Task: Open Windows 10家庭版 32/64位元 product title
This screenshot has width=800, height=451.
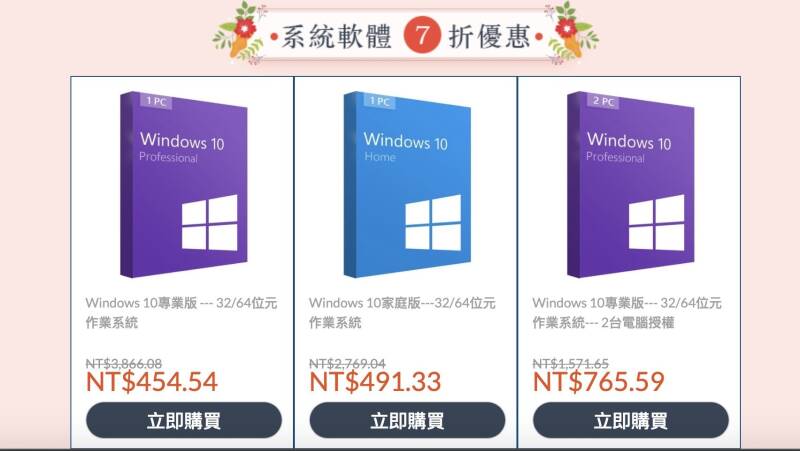Action: point(402,312)
